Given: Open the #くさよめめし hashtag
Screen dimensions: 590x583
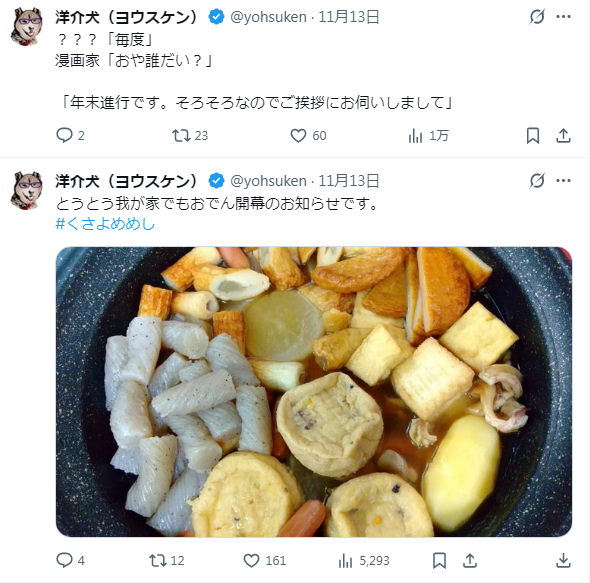Looking at the screenshot, I should pyautogui.click(x=105, y=224).
